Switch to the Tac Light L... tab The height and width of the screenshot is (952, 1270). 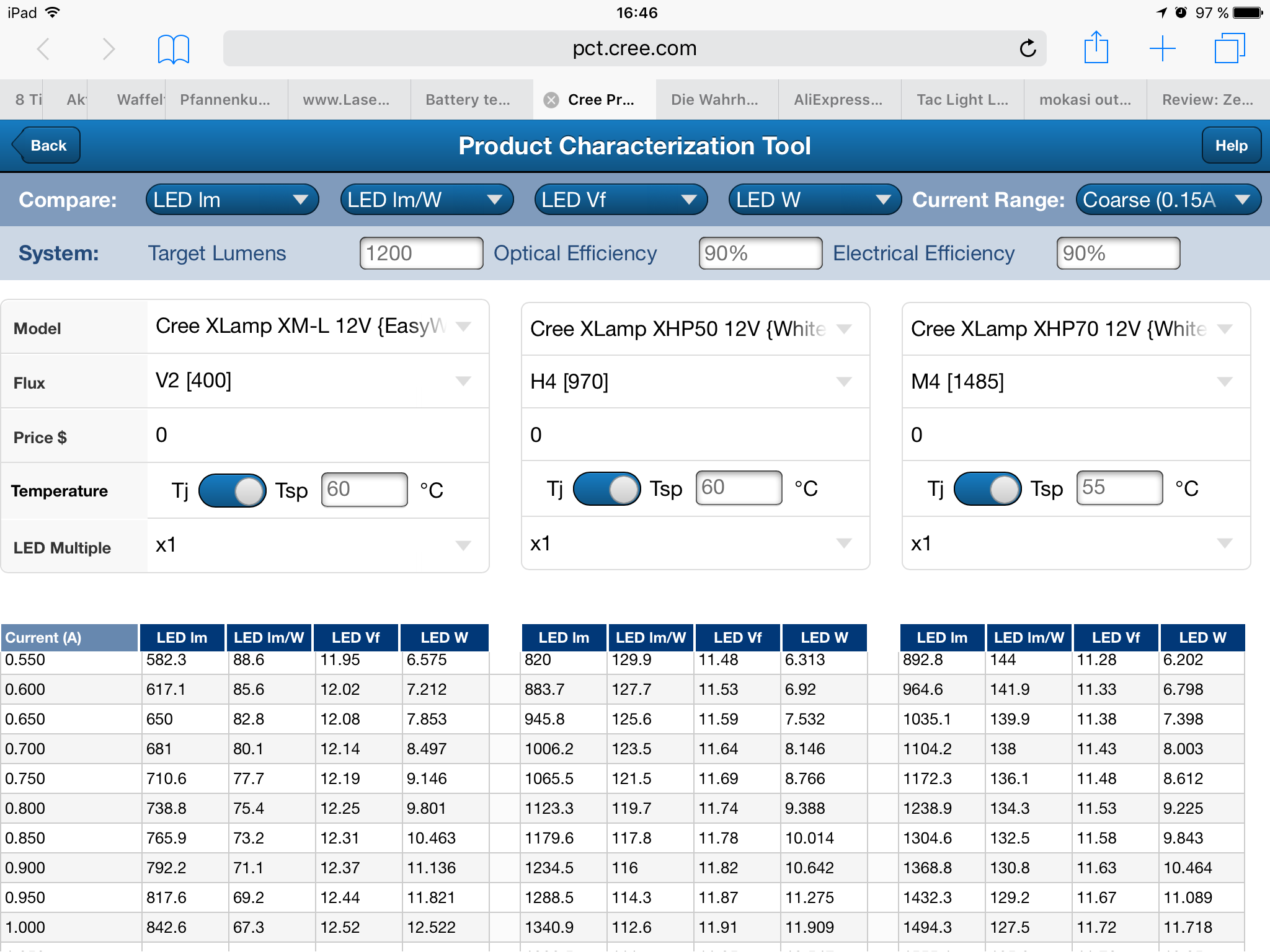[x=962, y=100]
